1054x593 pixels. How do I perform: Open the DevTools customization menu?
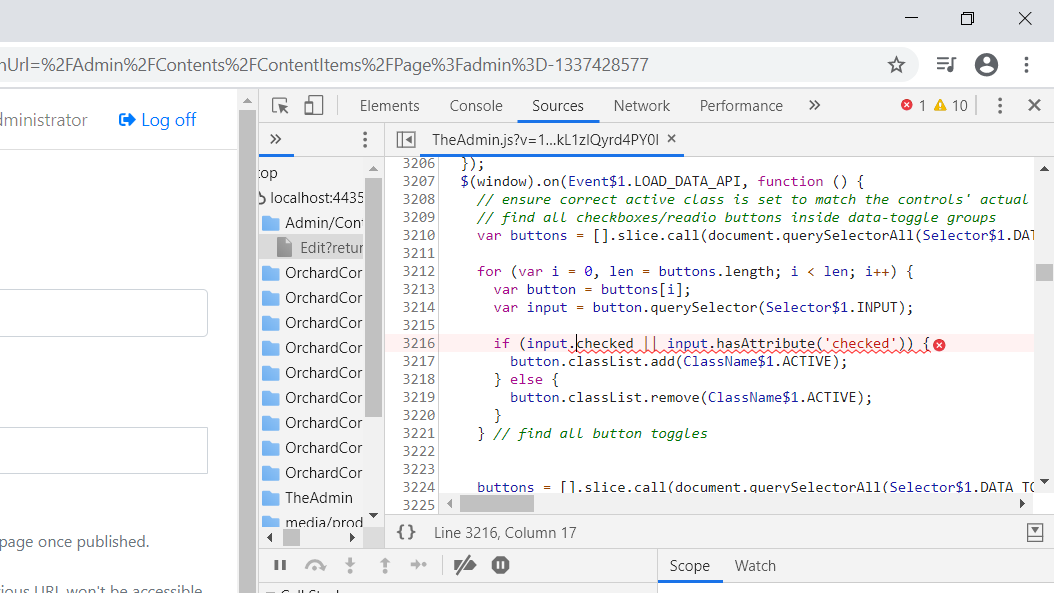[999, 105]
